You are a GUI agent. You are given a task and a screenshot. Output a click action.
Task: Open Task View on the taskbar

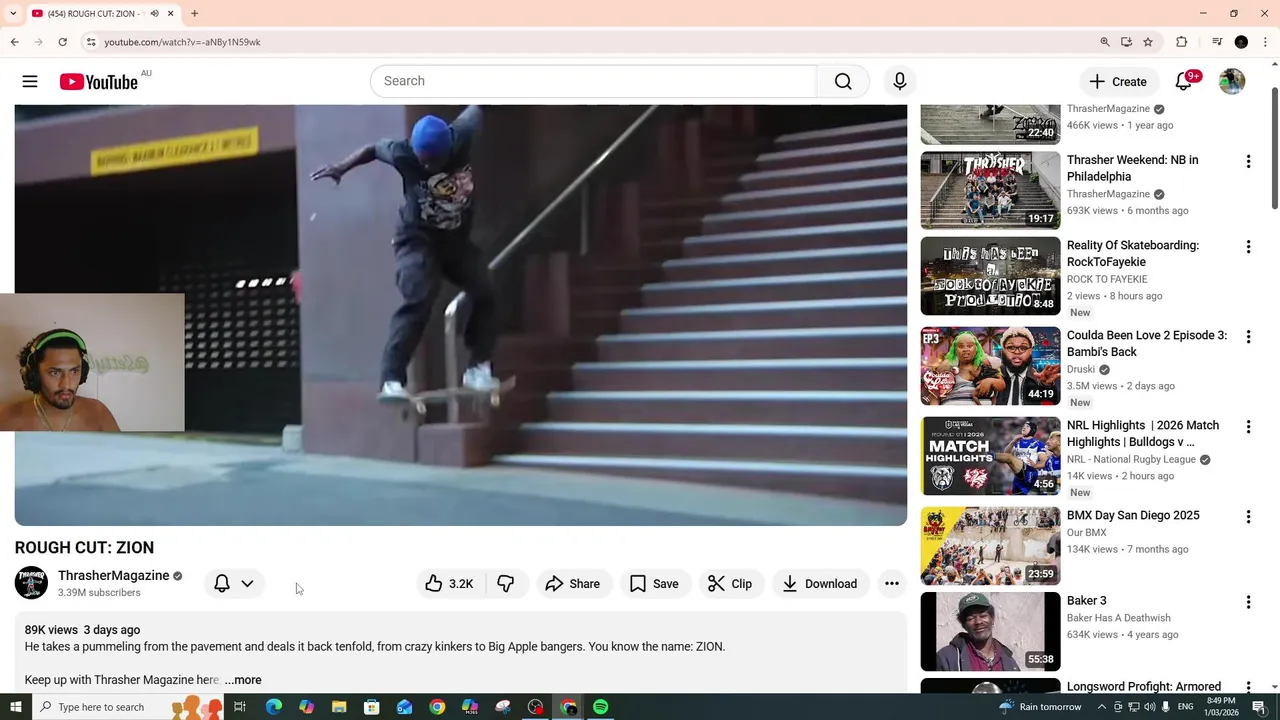click(240, 707)
